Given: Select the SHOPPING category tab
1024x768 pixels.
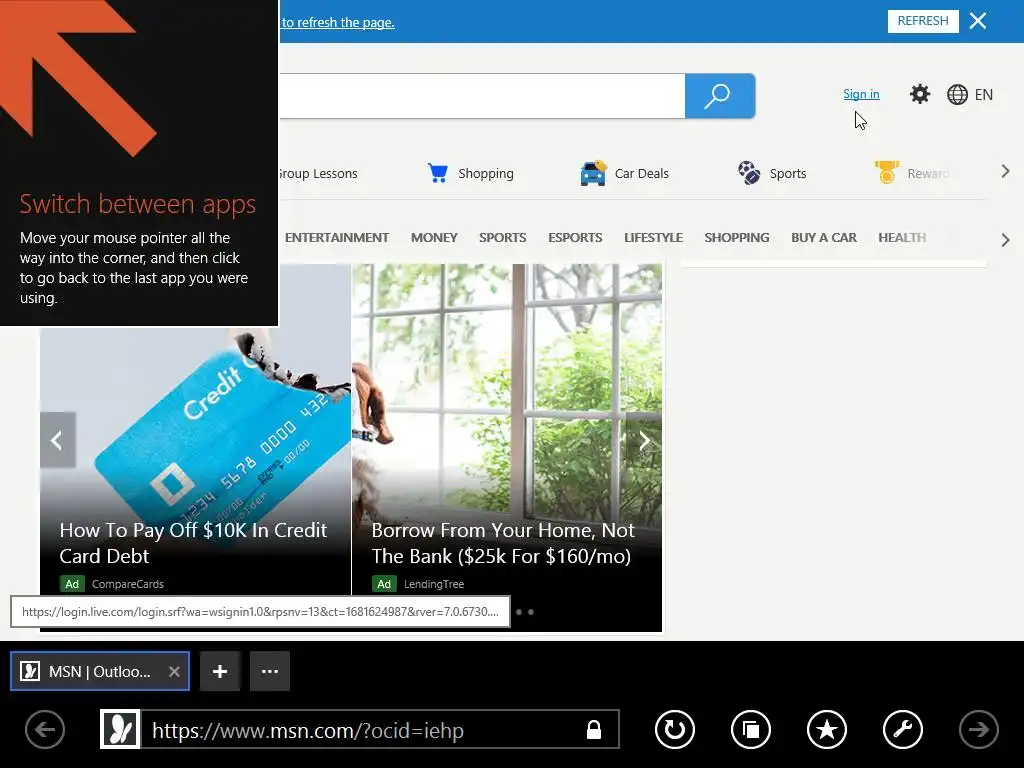Looking at the screenshot, I should [x=737, y=238].
